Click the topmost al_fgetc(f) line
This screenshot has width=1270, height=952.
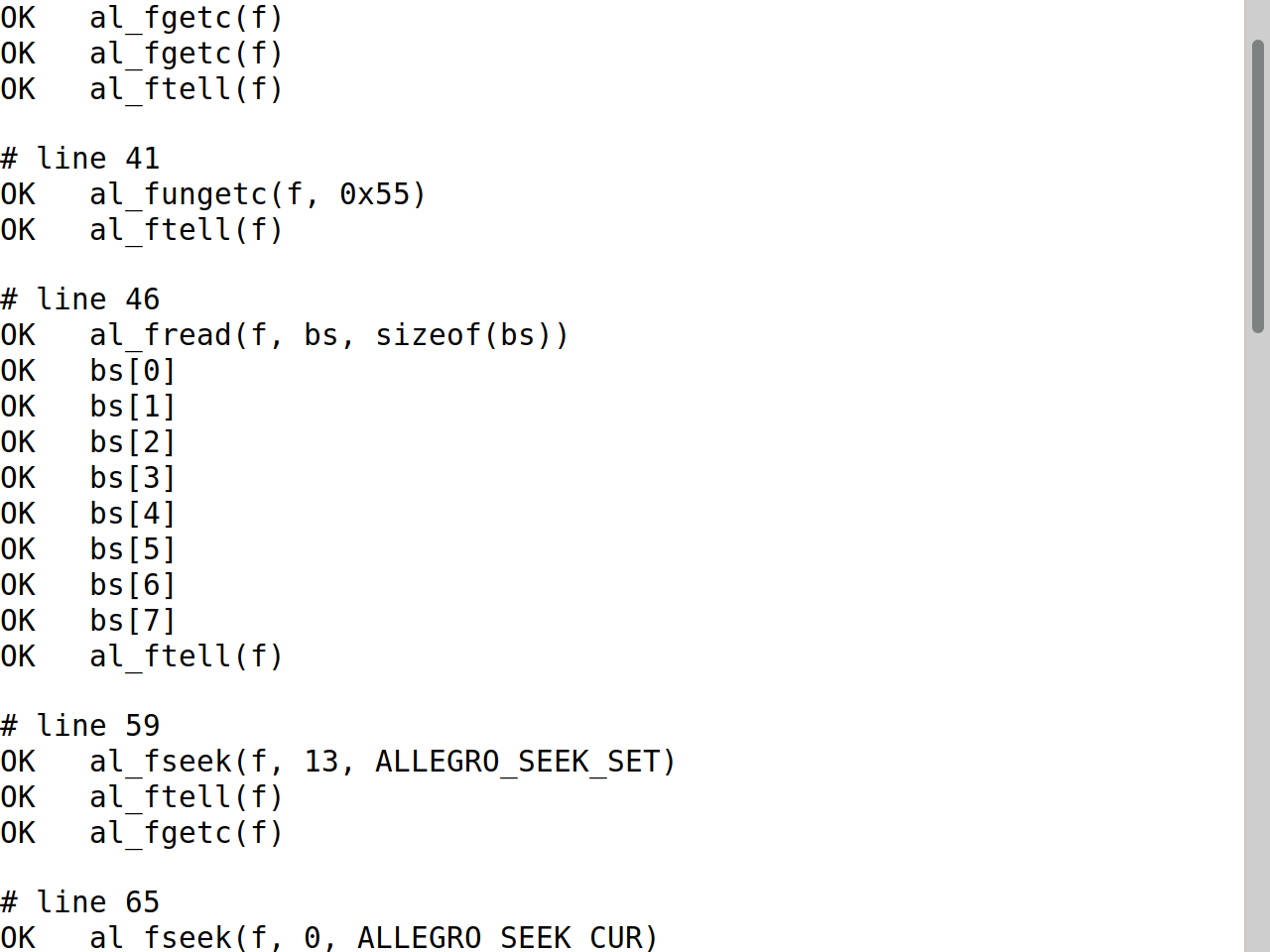coord(142,18)
